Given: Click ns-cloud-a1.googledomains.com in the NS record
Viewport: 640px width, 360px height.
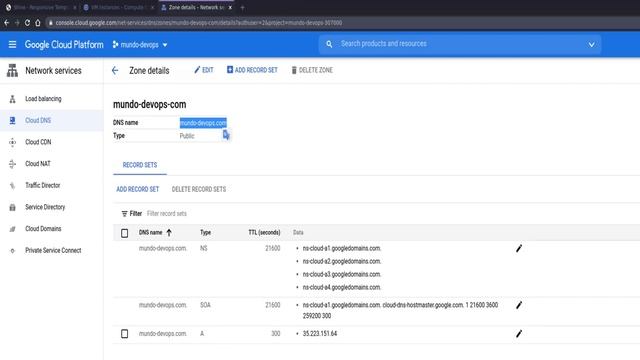Looking at the screenshot, I should [x=342, y=248].
